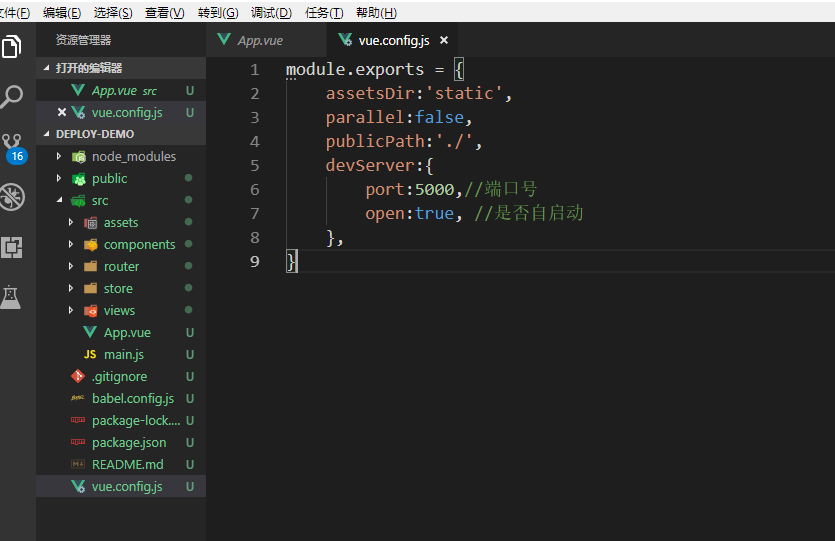The height and width of the screenshot is (541, 835).
Task: Click the src folder icon
Action: click(x=78, y=201)
